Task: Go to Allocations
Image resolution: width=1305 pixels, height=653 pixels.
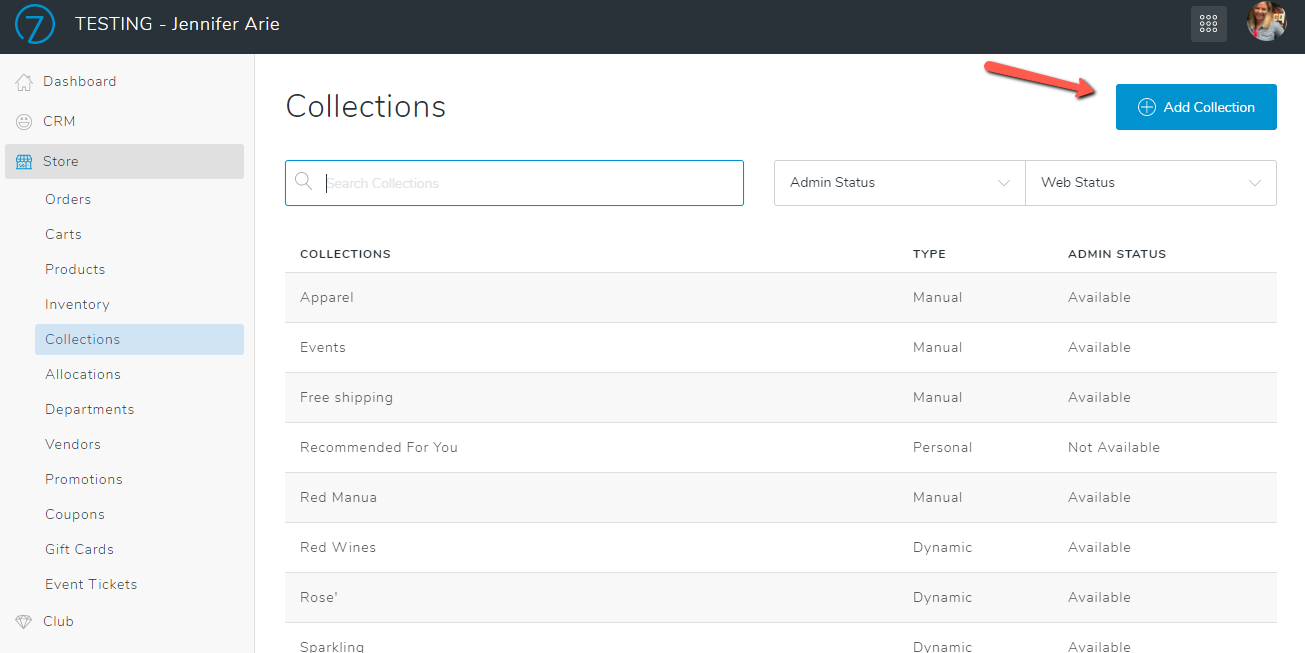Action: pos(83,374)
